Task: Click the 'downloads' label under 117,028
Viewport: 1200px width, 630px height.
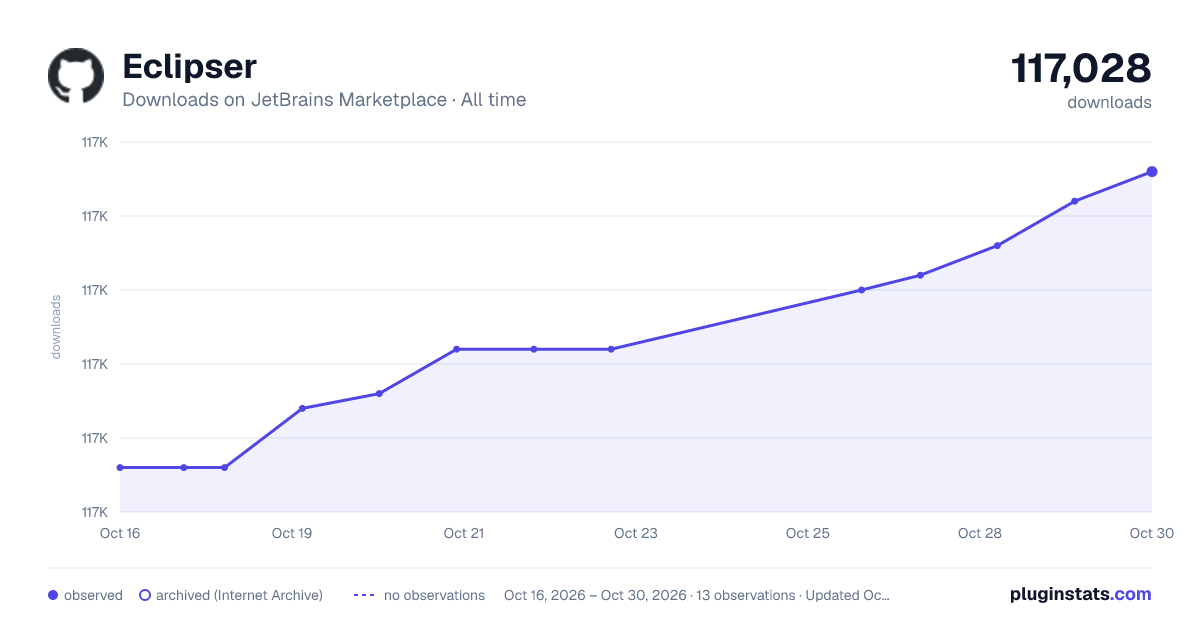Action: pos(1109,102)
